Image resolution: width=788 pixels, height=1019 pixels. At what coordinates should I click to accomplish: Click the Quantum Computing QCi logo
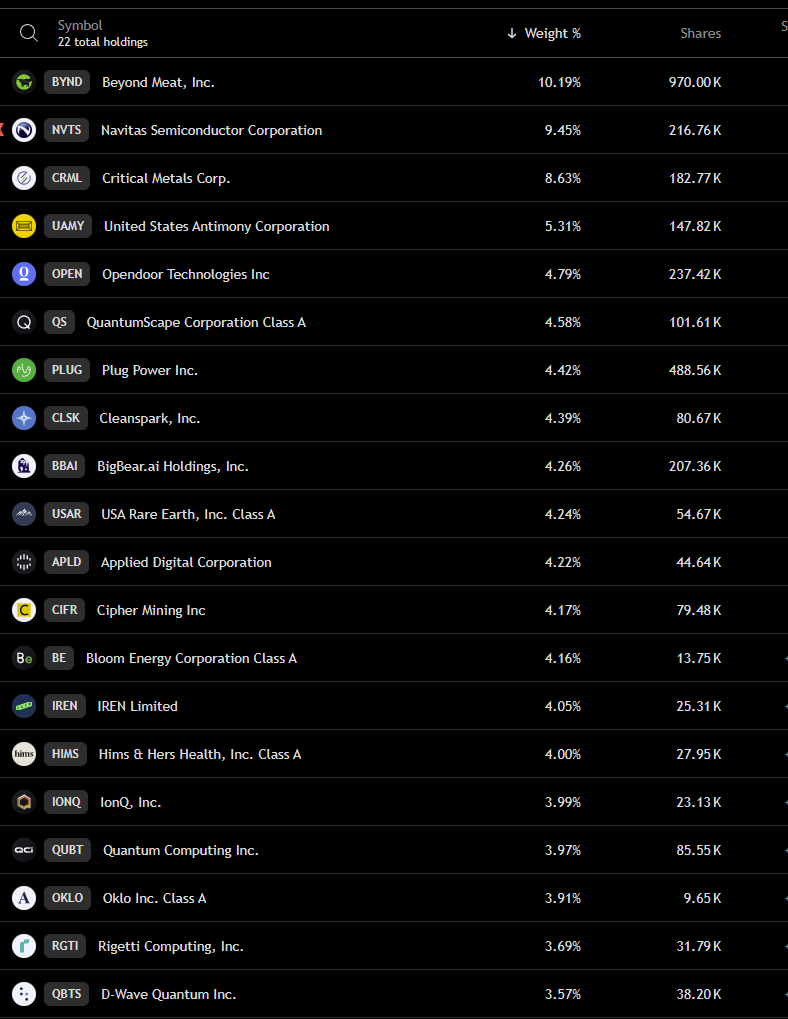point(24,850)
